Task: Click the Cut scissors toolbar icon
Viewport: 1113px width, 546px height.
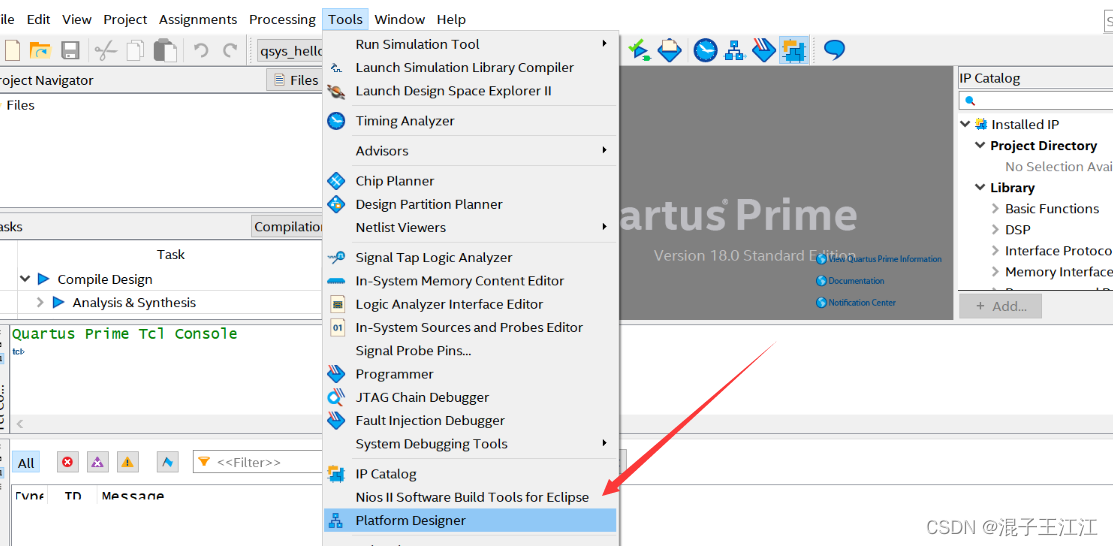Action: click(106, 50)
